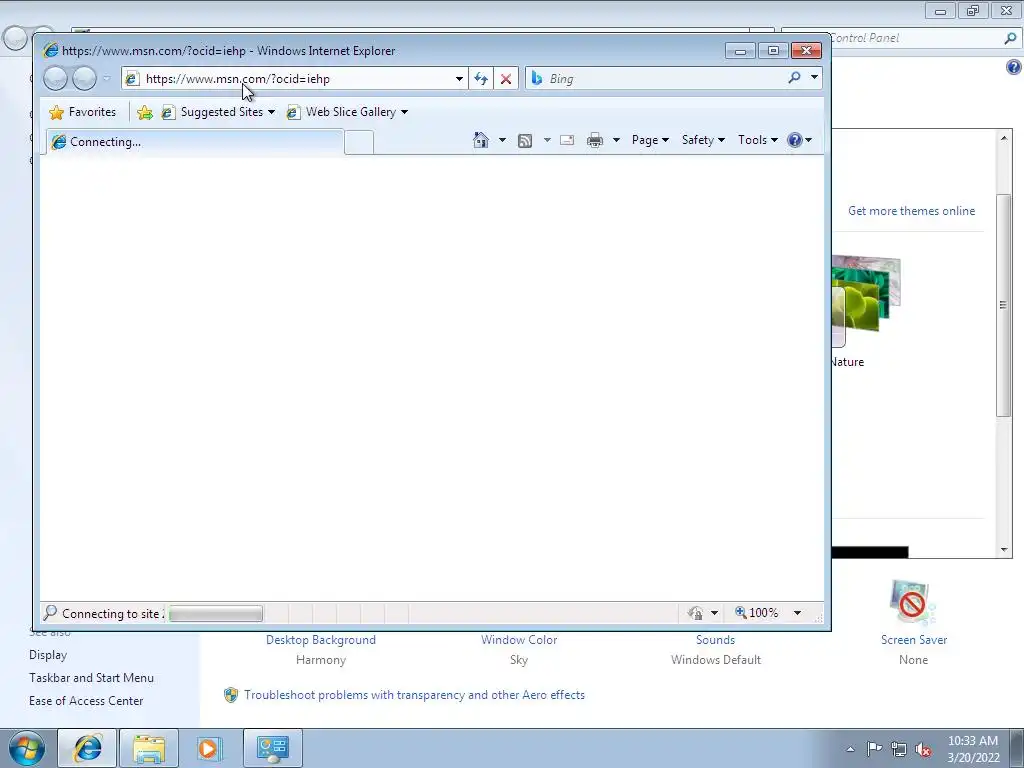Viewport: 1024px width, 768px height.
Task: Click the Add to Favorites Bar icon
Action: pos(145,112)
